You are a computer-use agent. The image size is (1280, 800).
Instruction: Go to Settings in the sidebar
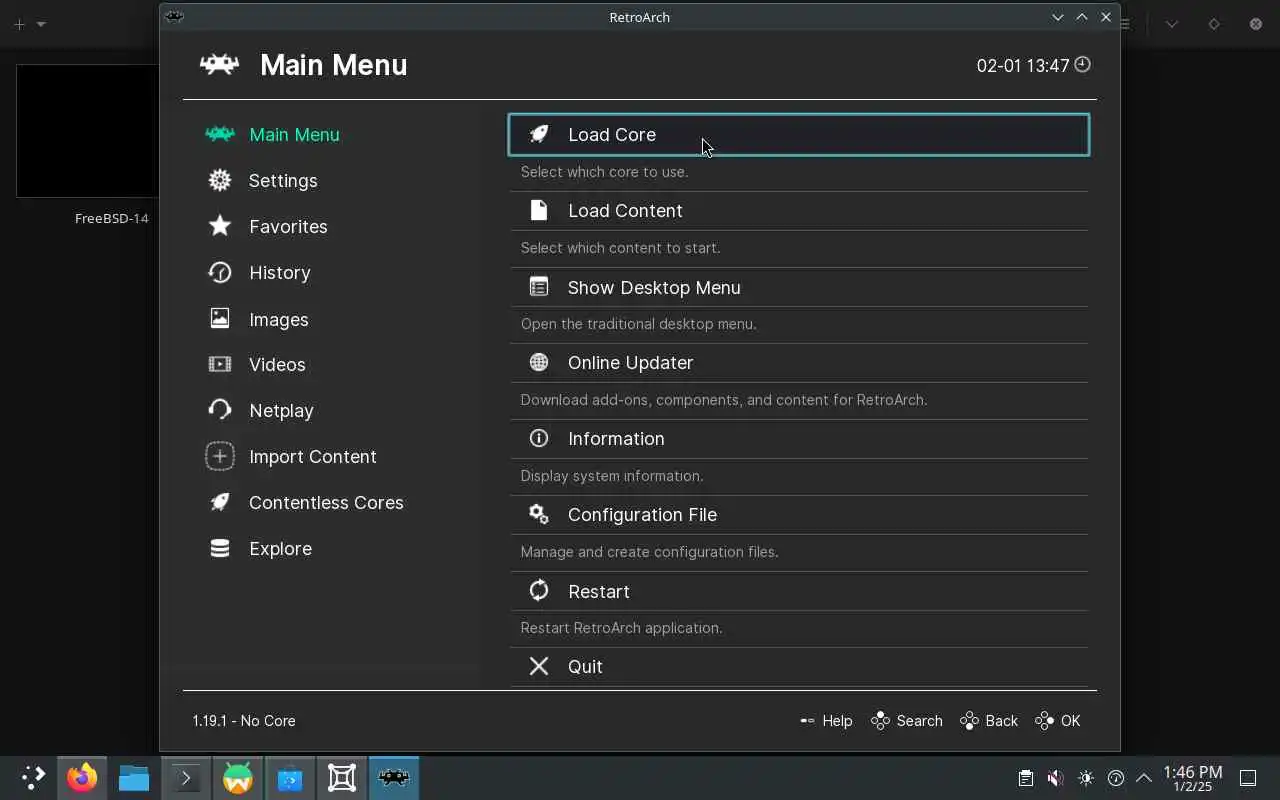pos(283,181)
